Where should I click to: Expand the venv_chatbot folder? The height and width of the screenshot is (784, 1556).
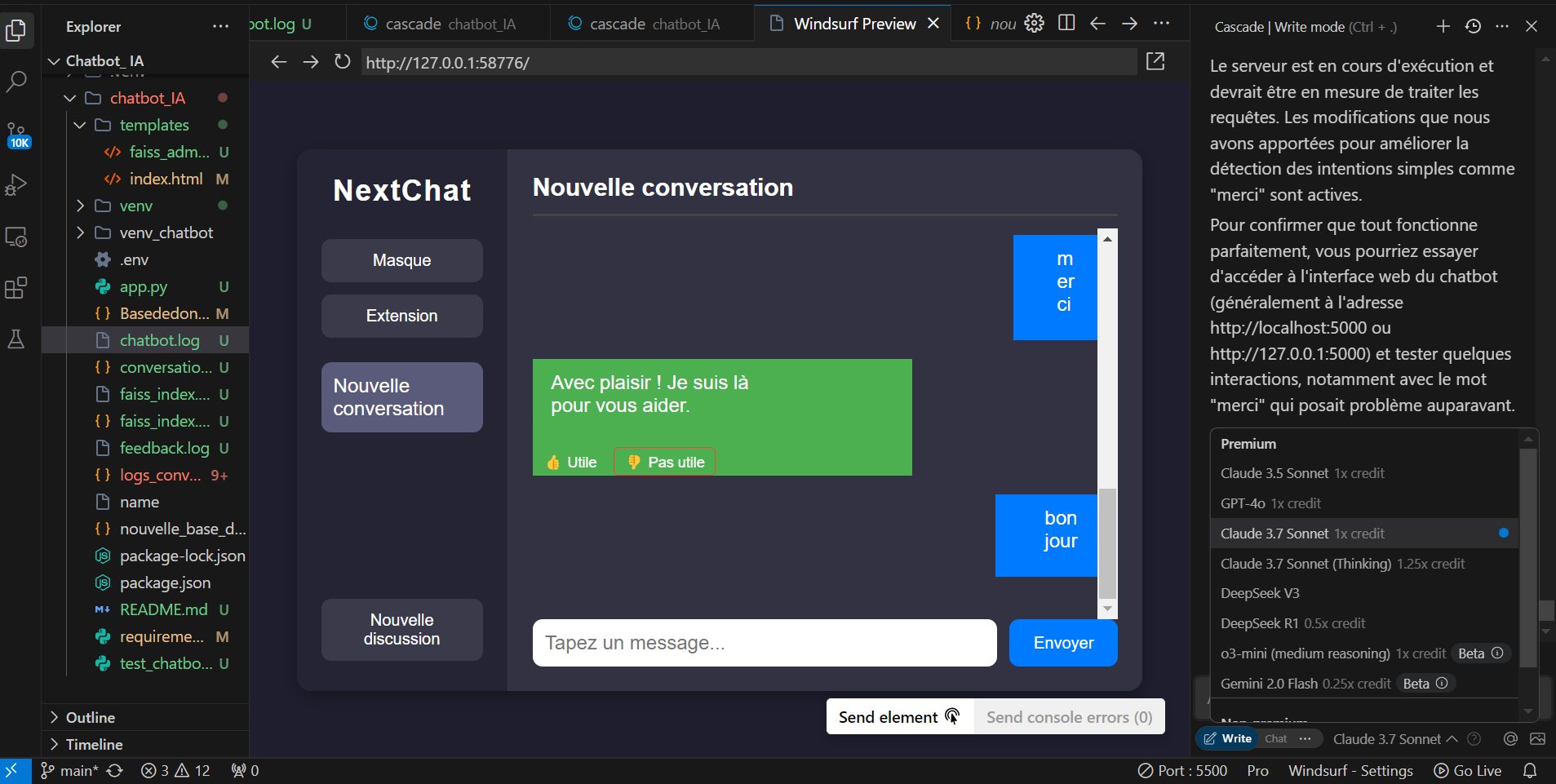pyautogui.click(x=80, y=233)
